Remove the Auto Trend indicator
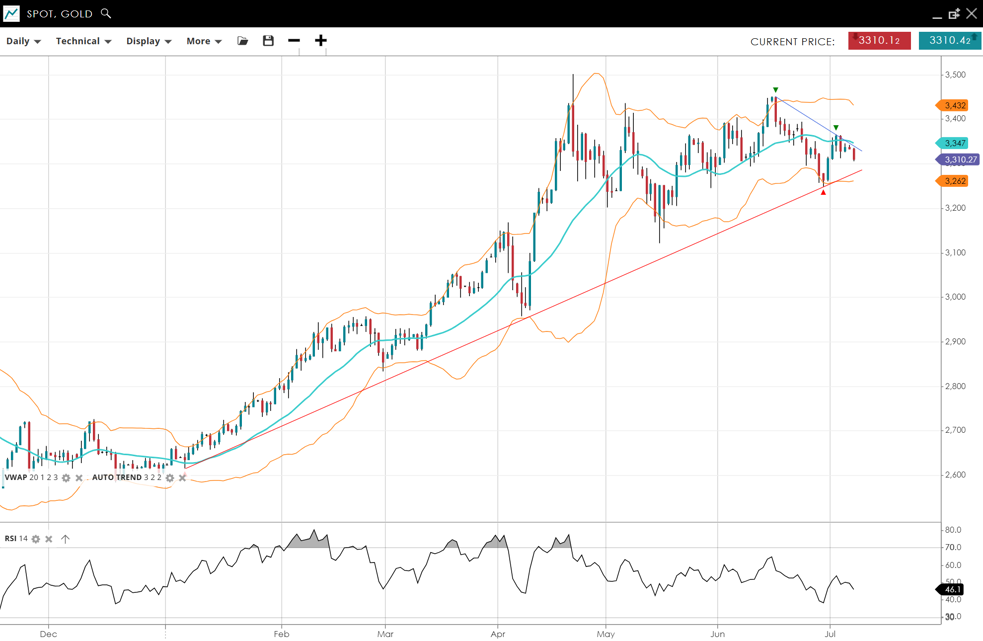Screen dimensions: 983x641 [182, 478]
